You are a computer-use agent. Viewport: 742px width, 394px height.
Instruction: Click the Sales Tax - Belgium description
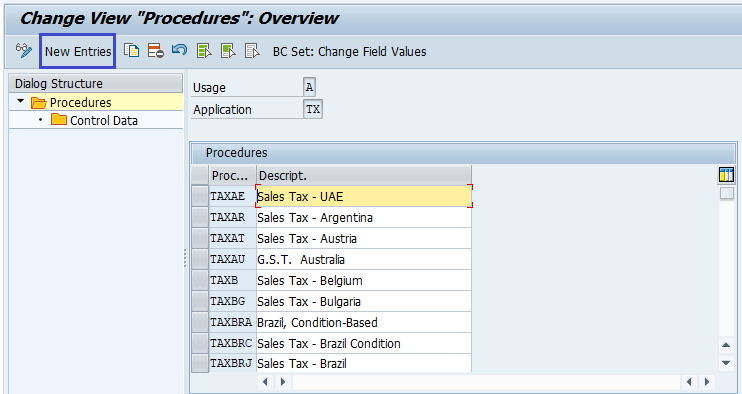tap(364, 280)
